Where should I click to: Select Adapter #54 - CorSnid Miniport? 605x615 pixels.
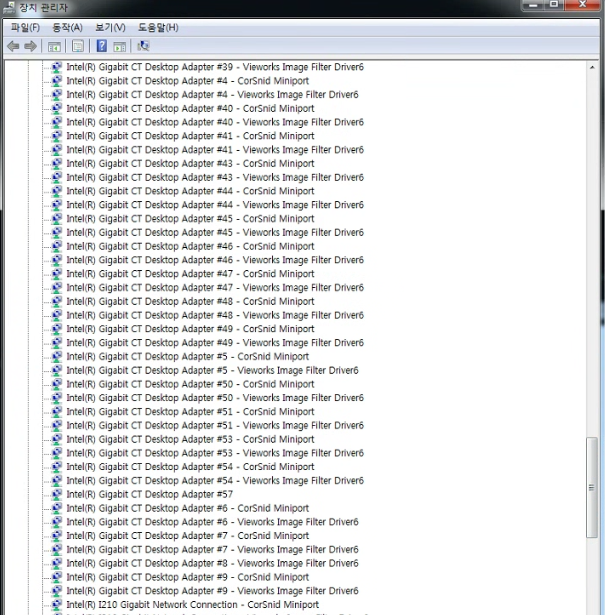click(x=190, y=467)
